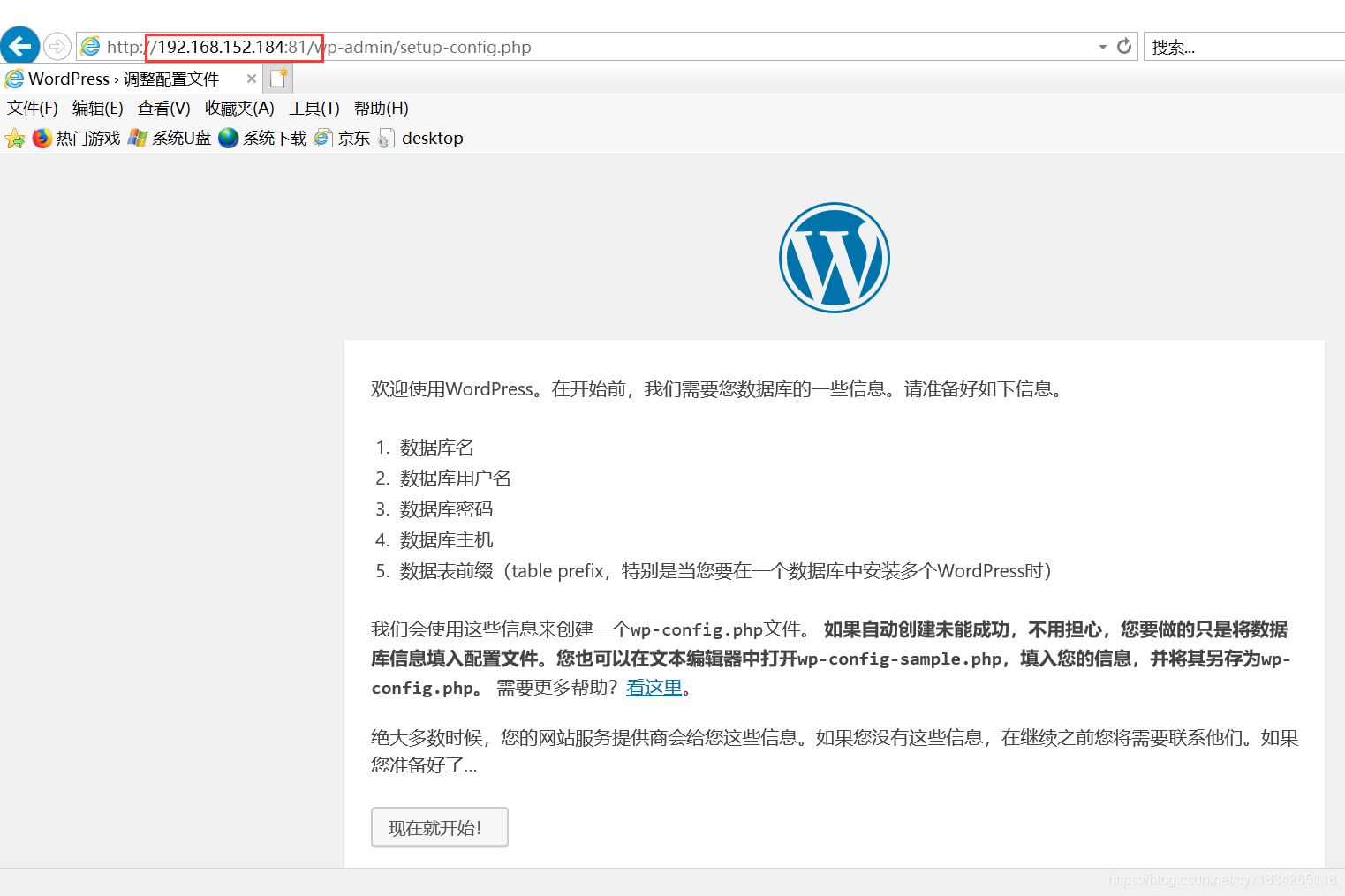Click the browser Forward arrow button

point(57,46)
